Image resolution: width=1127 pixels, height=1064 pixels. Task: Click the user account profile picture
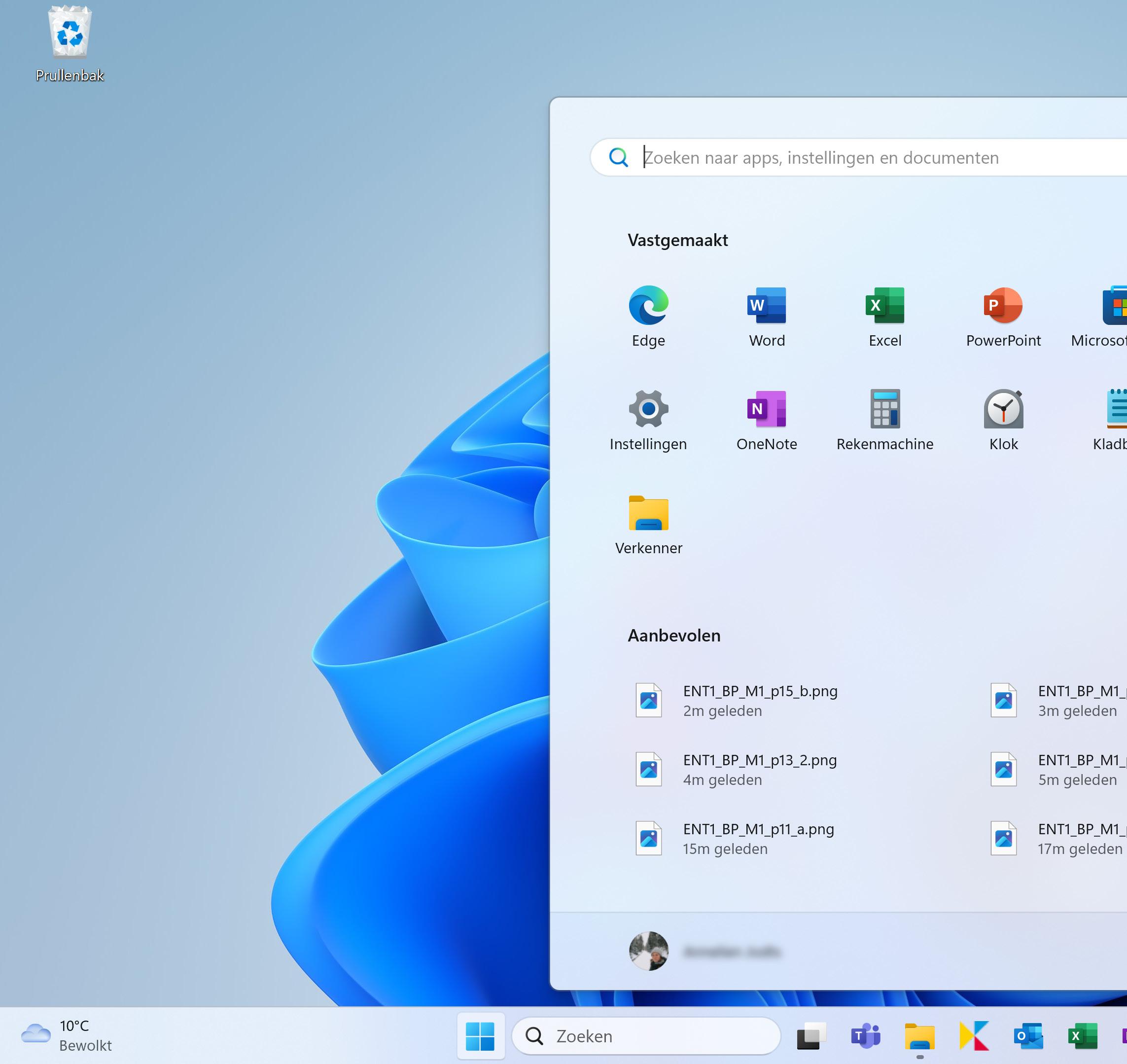(648, 951)
